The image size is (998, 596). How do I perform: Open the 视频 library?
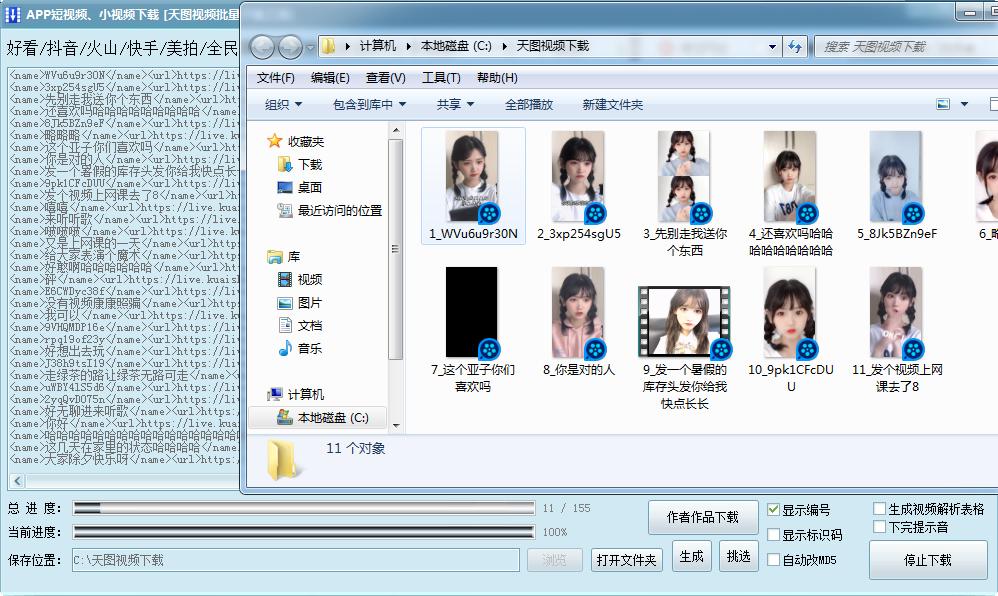[300, 280]
